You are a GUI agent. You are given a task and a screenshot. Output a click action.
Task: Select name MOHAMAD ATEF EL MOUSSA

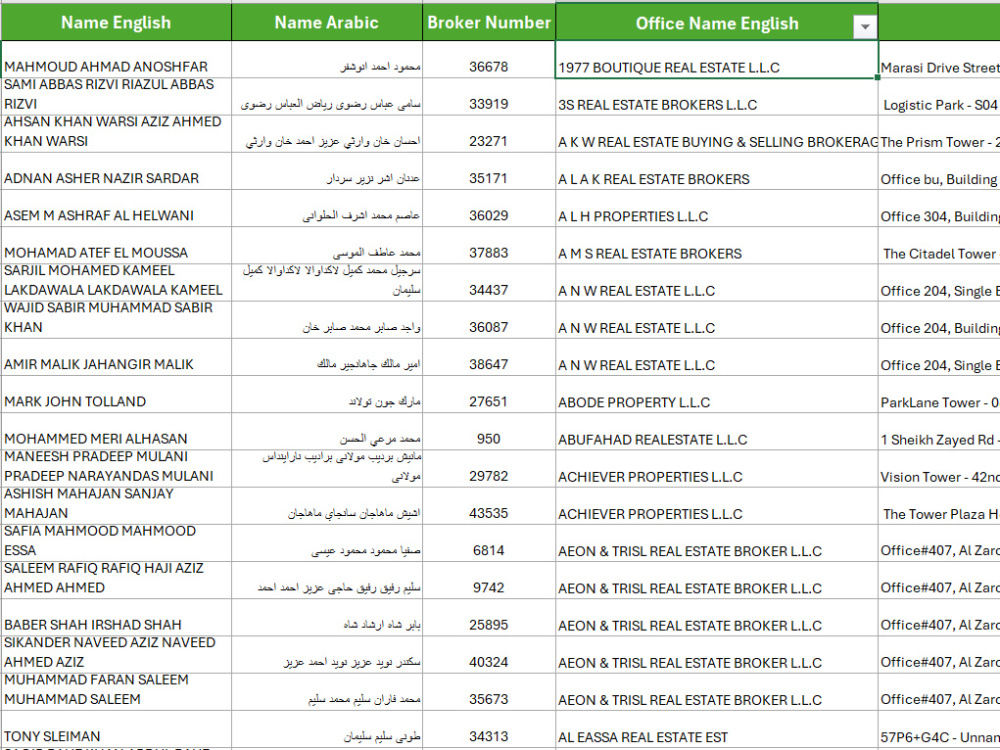pos(116,246)
